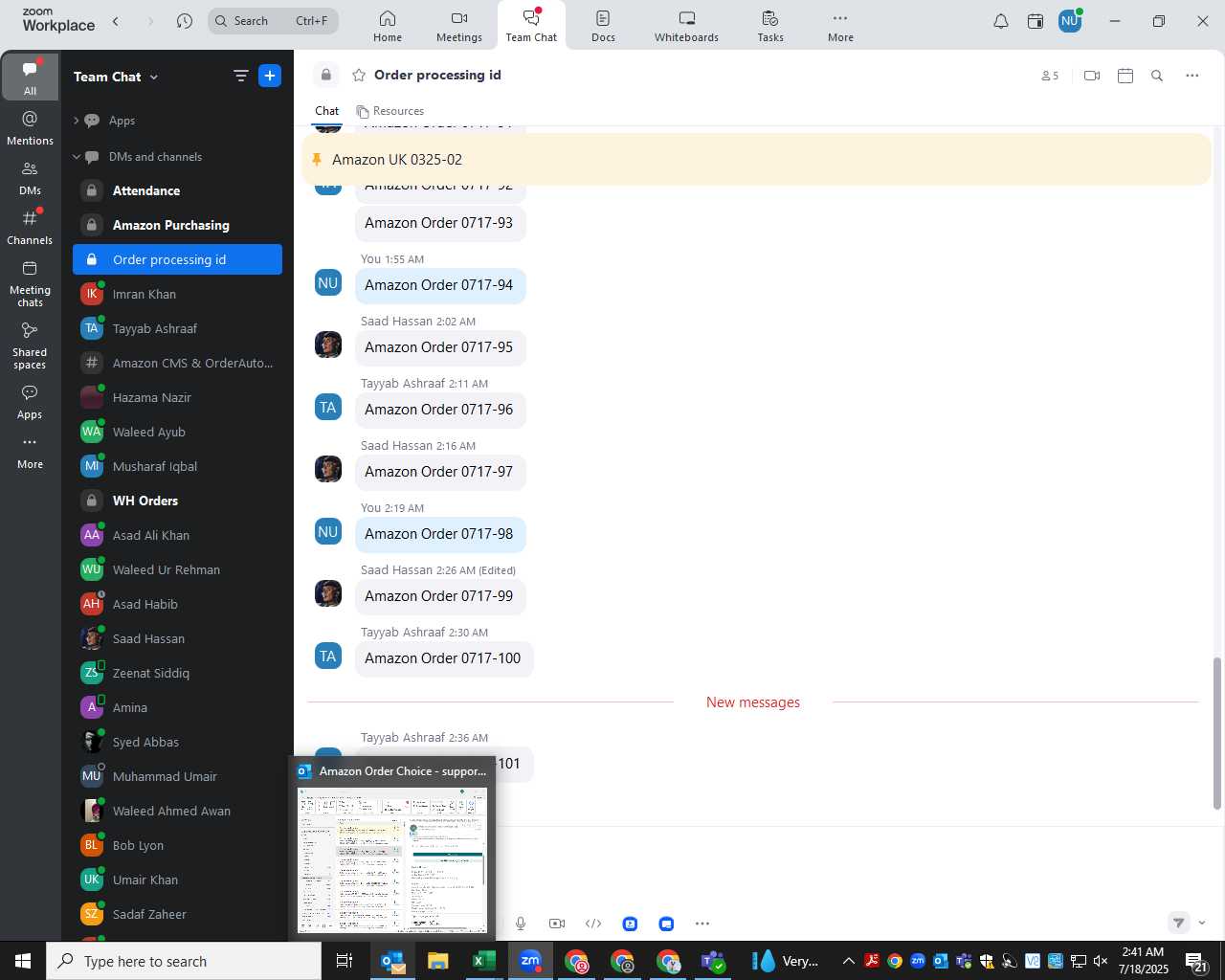Viewport: 1225px width, 980px height.
Task: Start a video meeting from channel header
Action: pyautogui.click(x=1092, y=76)
